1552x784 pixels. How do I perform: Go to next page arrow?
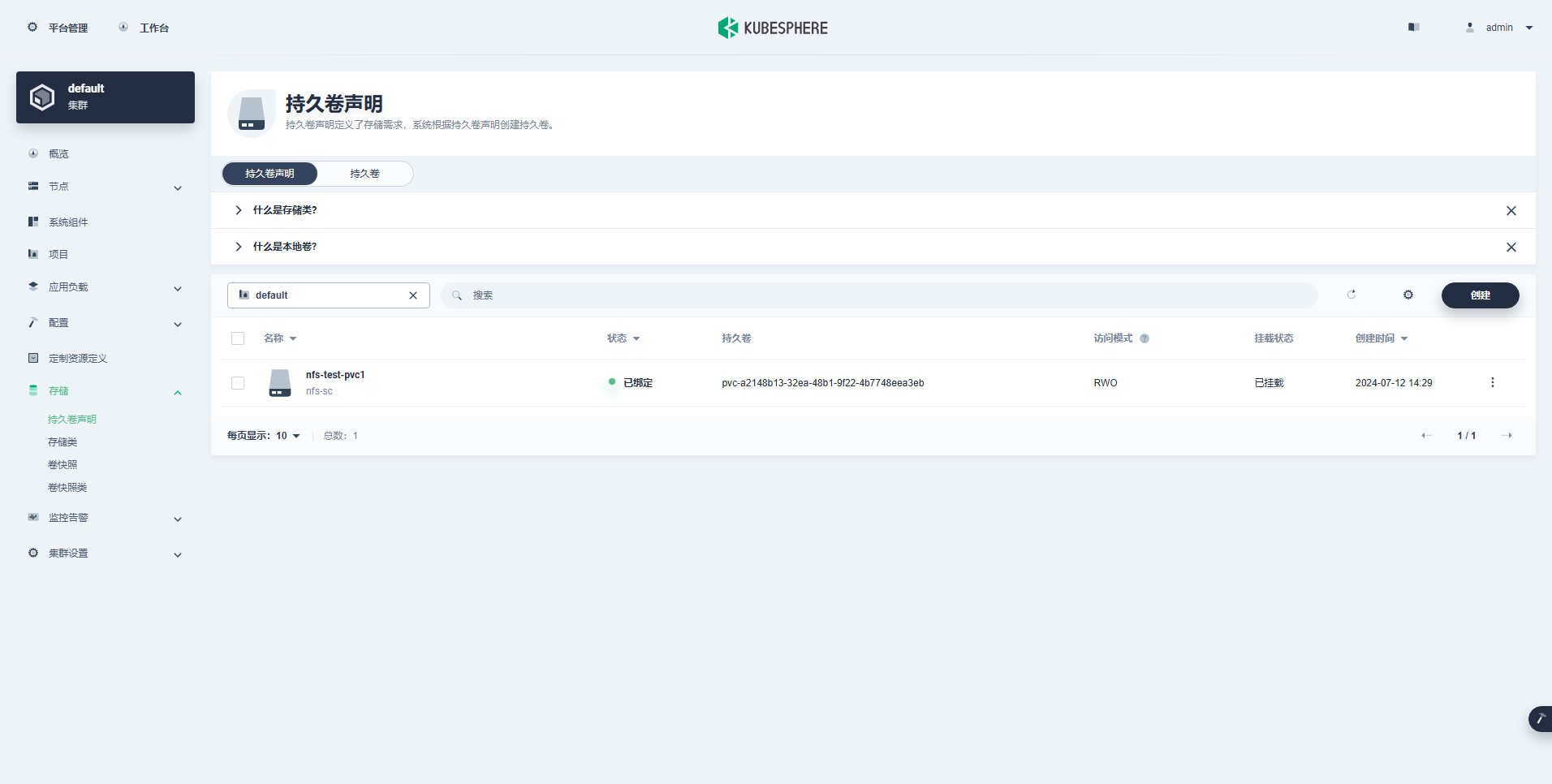1507,436
